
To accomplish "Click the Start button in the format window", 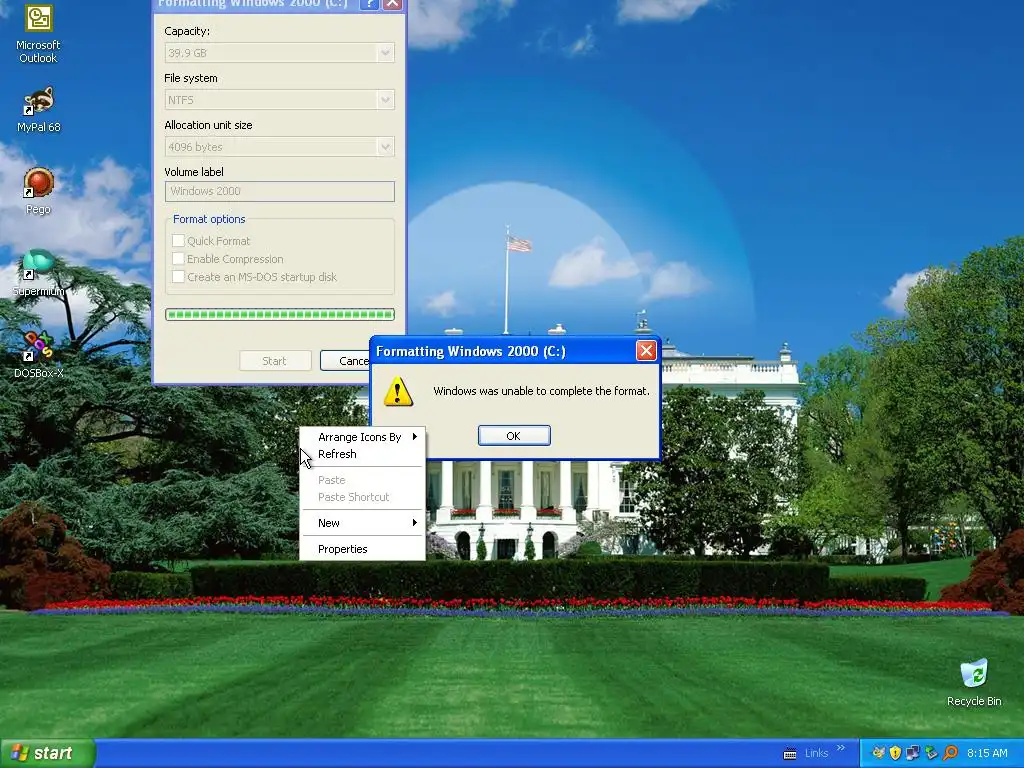I will click(x=275, y=361).
